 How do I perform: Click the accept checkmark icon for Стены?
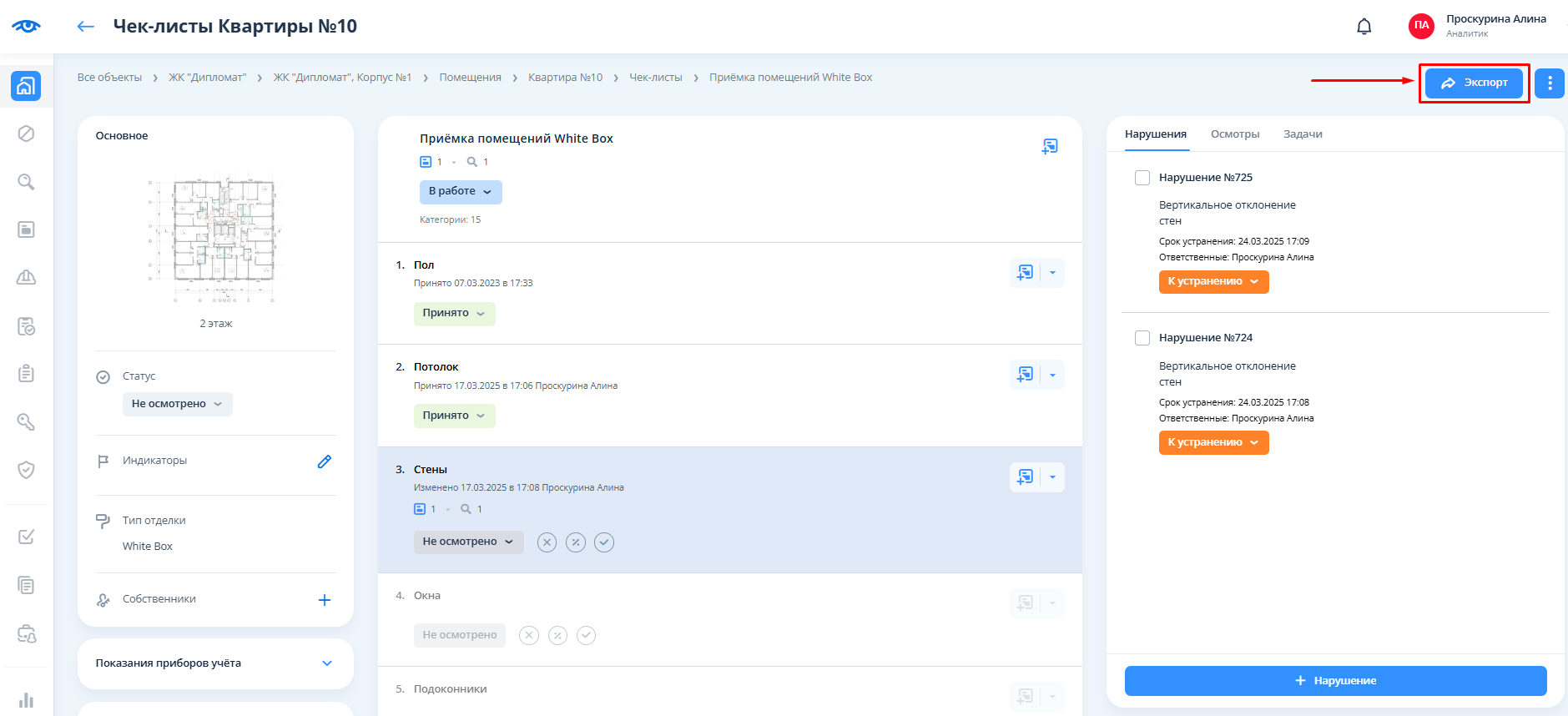tap(604, 542)
